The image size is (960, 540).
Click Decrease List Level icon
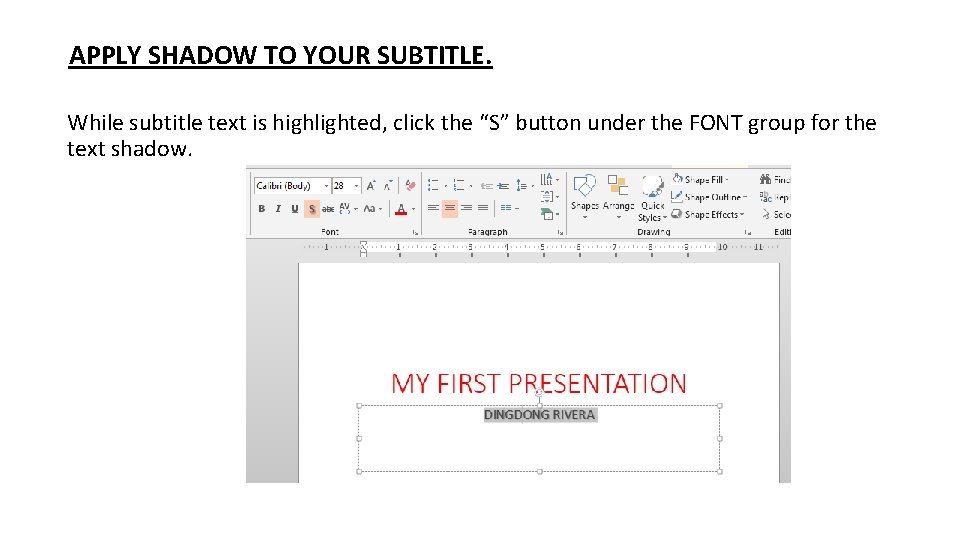(487, 186)
